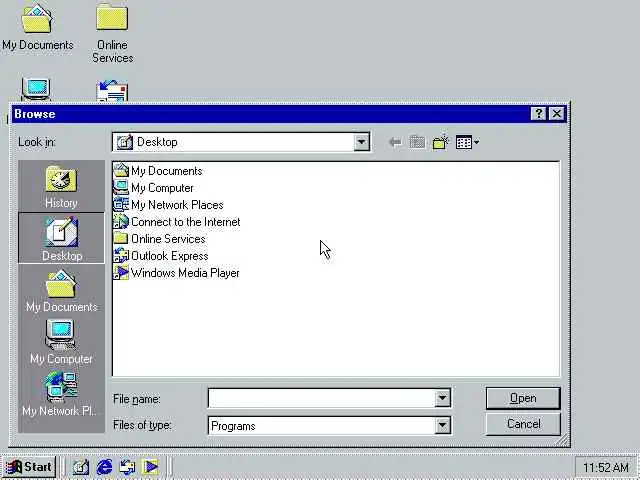This screenshot has width=640, height=480.
Task: Click the taskbar clock
Action: tap(606, 467)
